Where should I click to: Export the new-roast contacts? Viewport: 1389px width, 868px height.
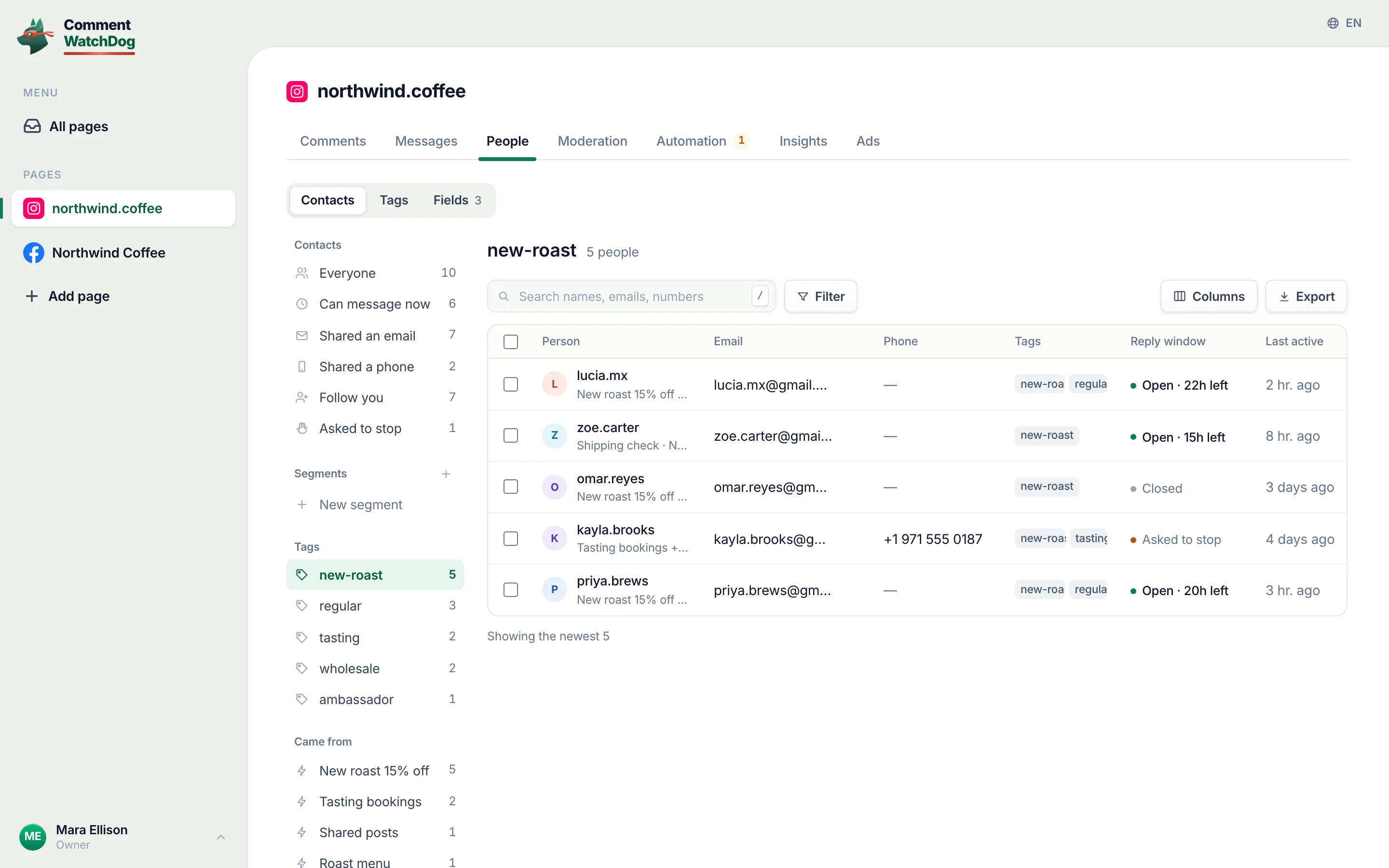1307,296
